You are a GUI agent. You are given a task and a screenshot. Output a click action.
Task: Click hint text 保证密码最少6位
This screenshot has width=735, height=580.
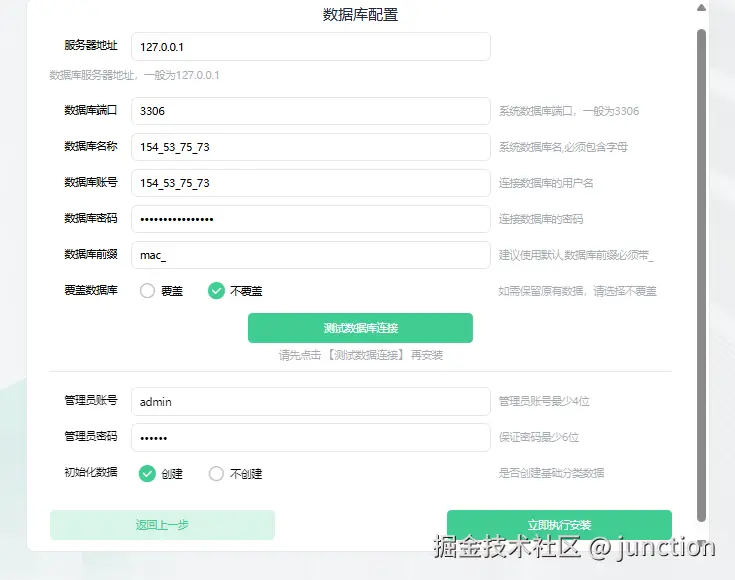(539, 437)
